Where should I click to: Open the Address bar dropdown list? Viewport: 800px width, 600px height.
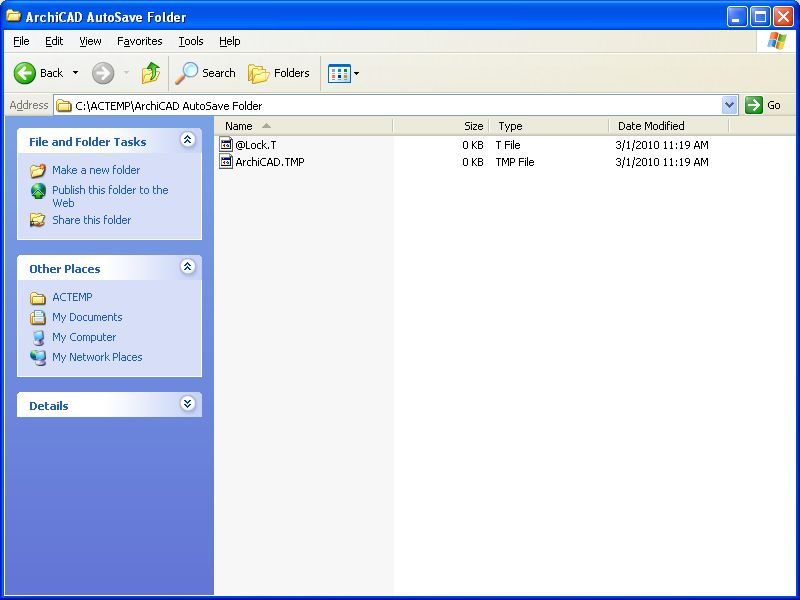730,105
